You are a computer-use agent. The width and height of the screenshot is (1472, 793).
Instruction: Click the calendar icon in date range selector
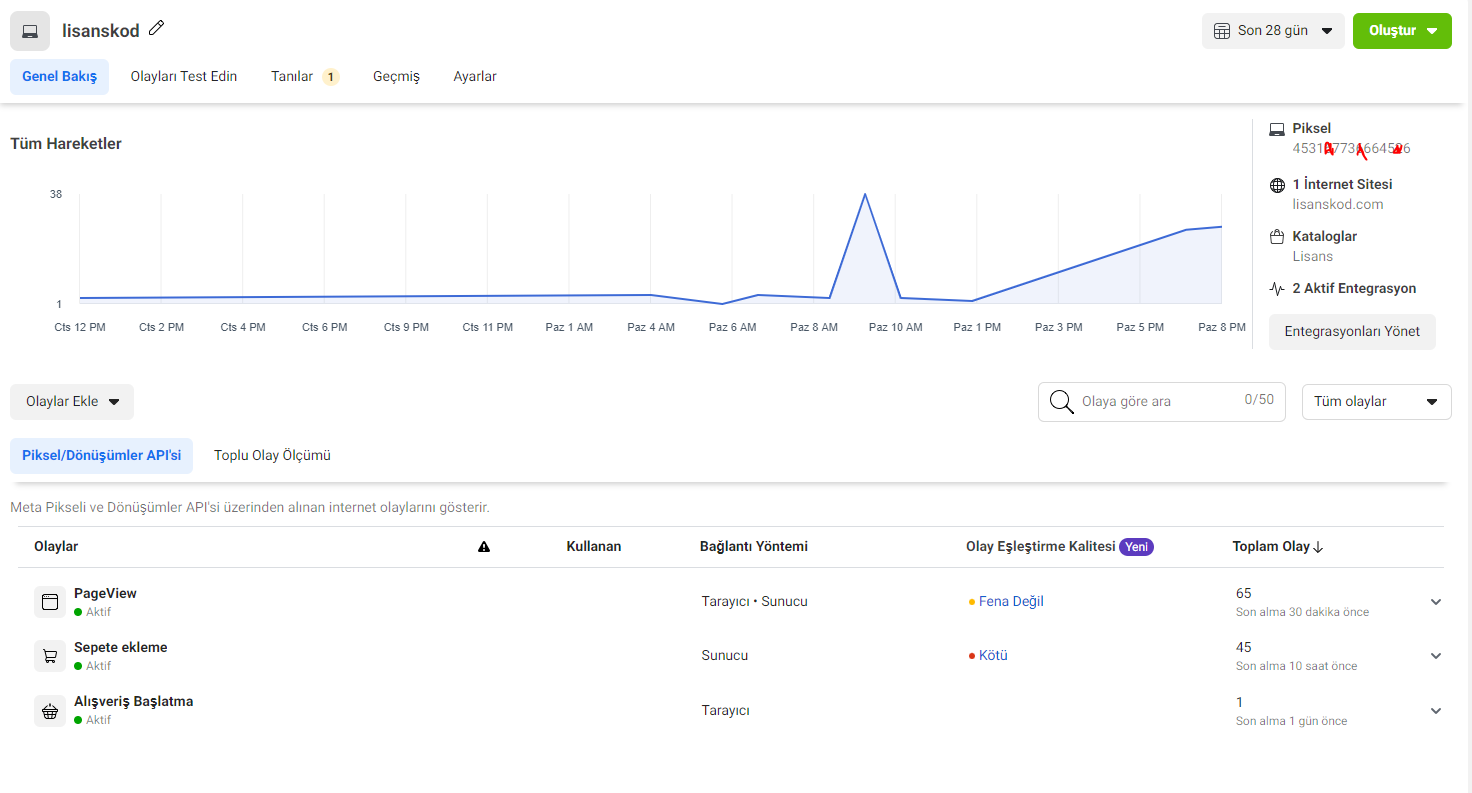pos(1222,31)
